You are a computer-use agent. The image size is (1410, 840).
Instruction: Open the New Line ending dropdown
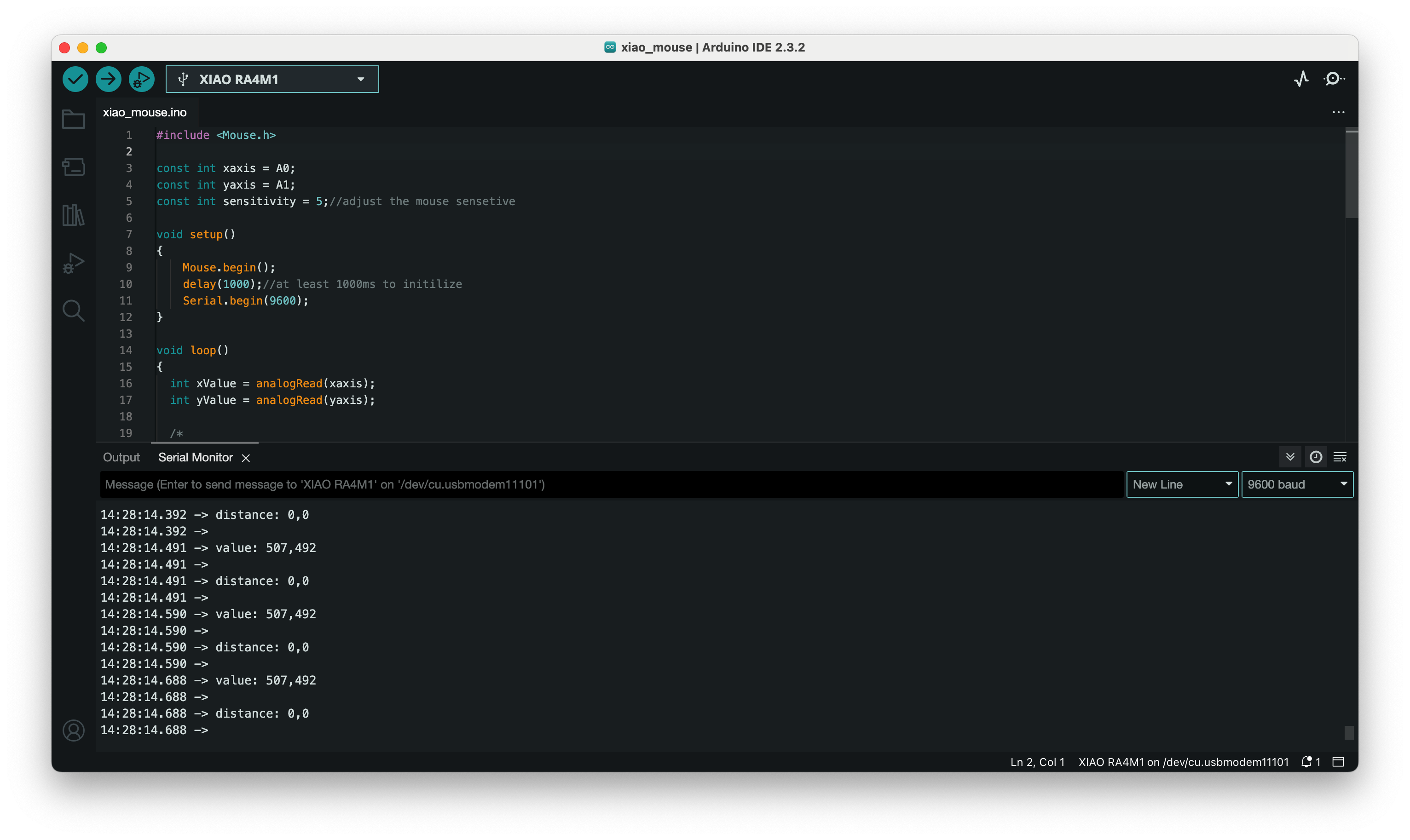[1182, 484]
